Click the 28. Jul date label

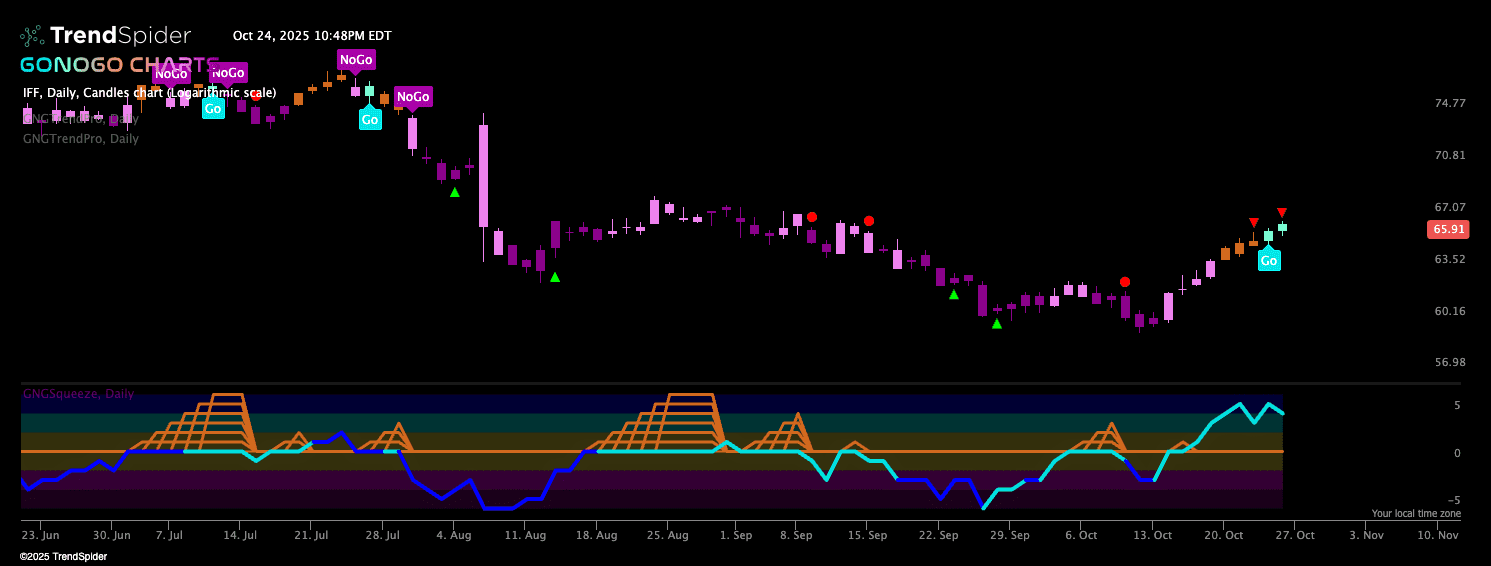[x=381, y=535]
